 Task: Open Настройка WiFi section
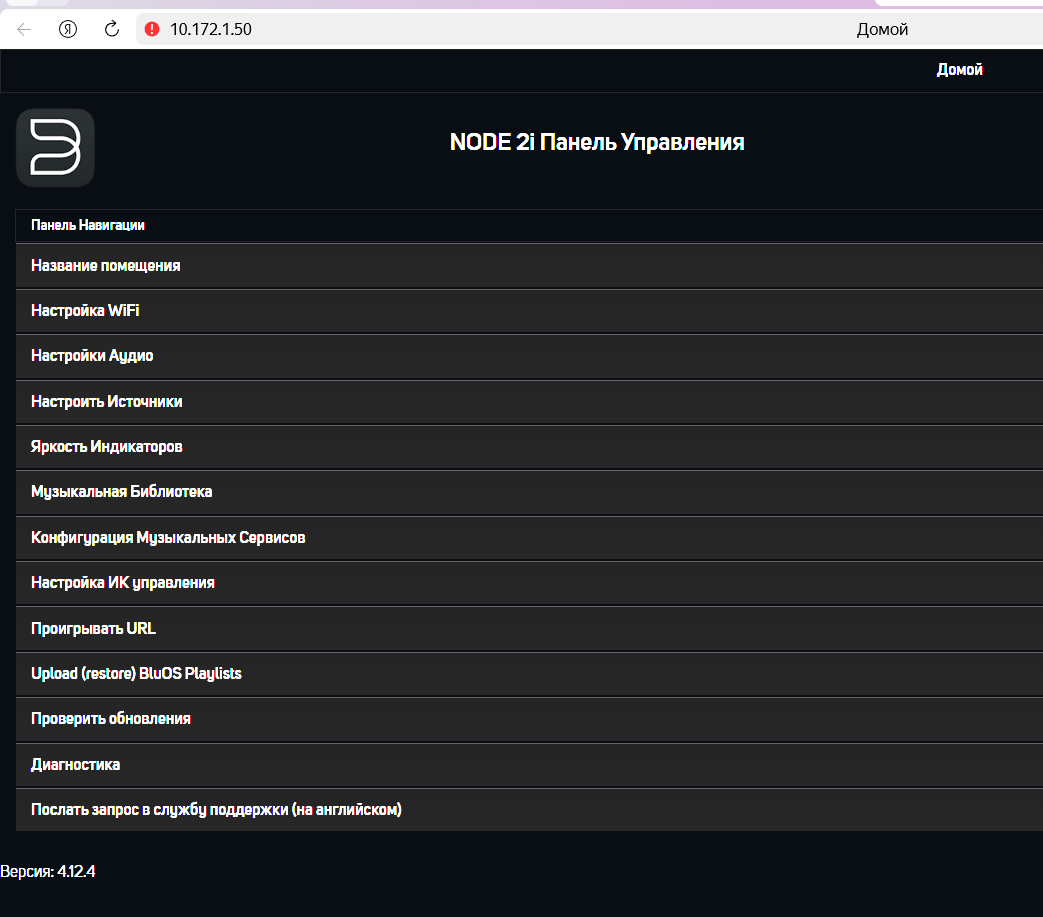85,311
